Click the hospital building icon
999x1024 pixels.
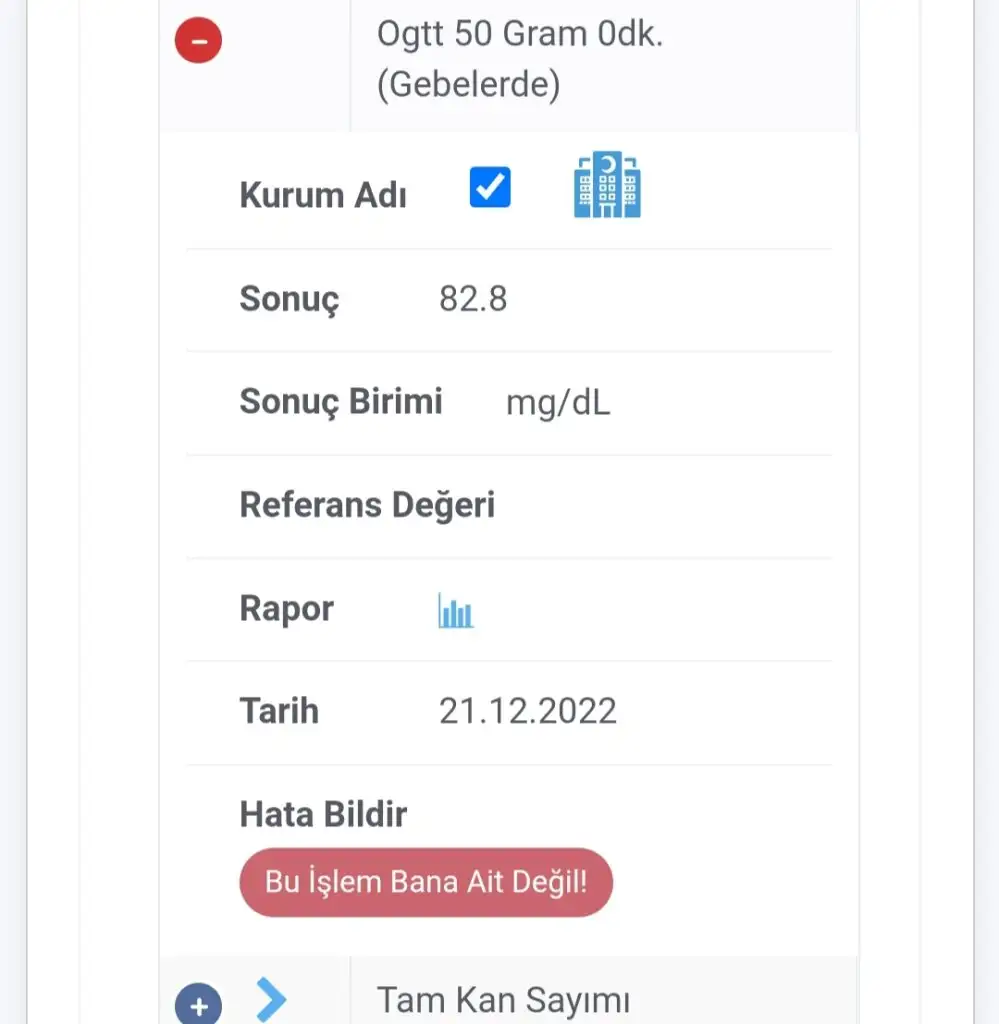[x=607, y=185]
